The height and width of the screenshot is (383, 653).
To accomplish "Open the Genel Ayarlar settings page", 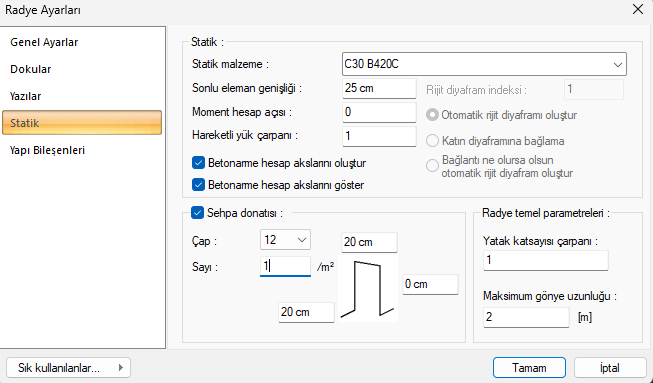I will (82, 42).
